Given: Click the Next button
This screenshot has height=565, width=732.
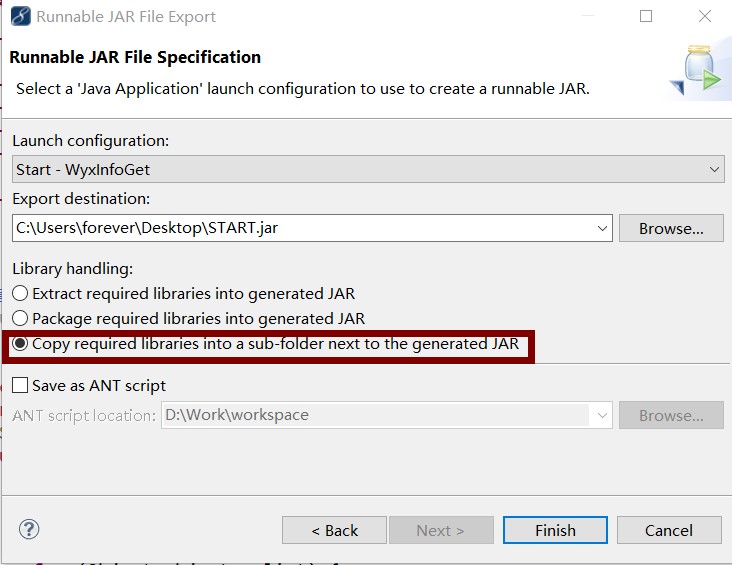Looking at the screenshot, I should click(441, 530).
